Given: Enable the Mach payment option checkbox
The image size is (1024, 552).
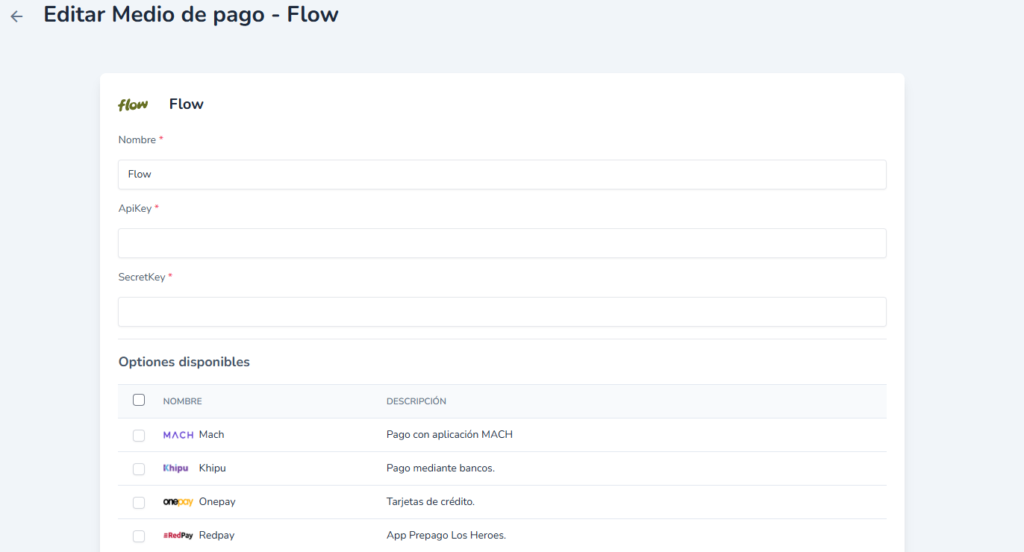Looking at the screenshot, I should (139, 435).
